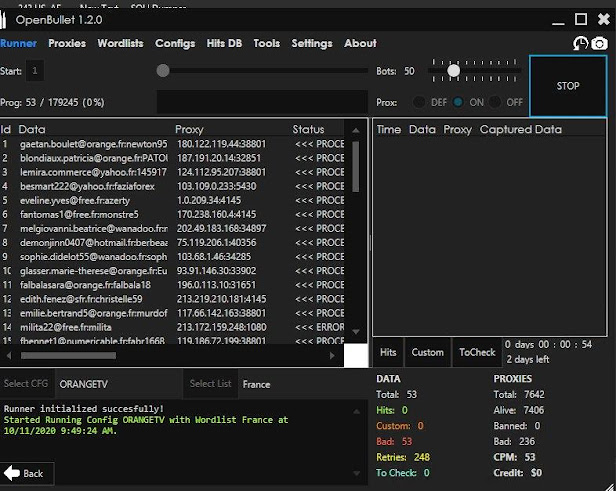Select row blondiaux.patricia@orange.fr
Screen dimensions: 616x491
coord(172,158)
